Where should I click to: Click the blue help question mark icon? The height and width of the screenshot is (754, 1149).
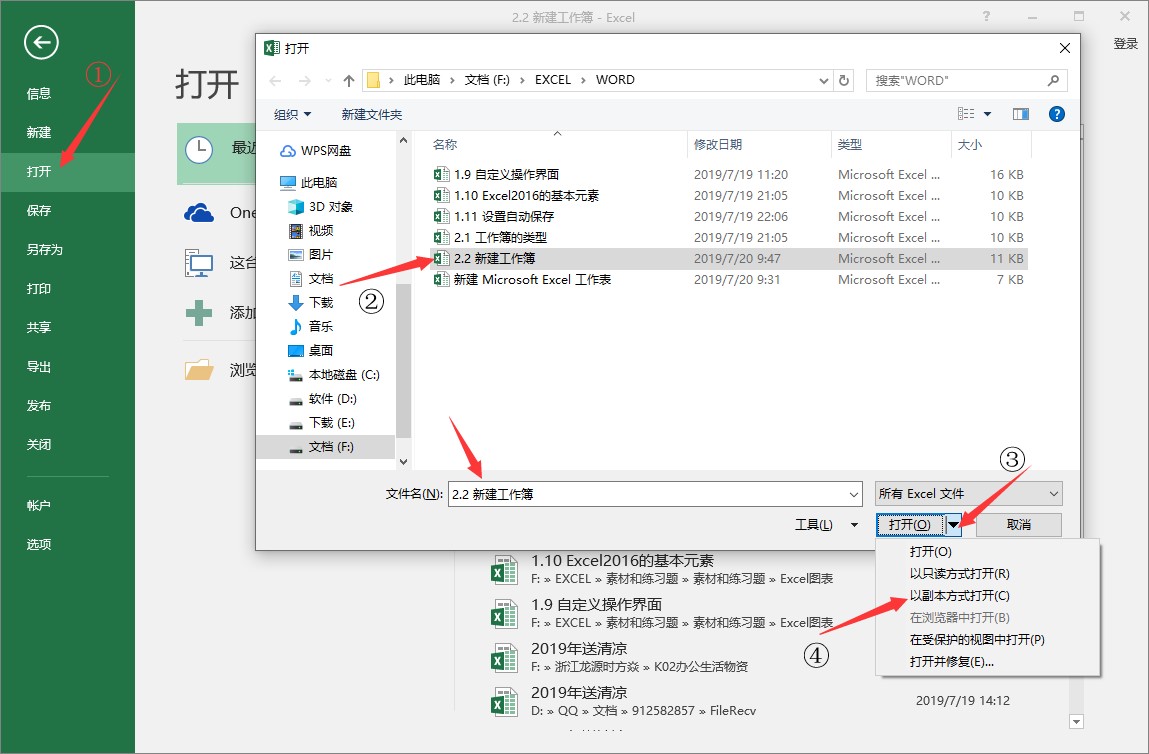pyautogui.click(x=1056, y=115)
